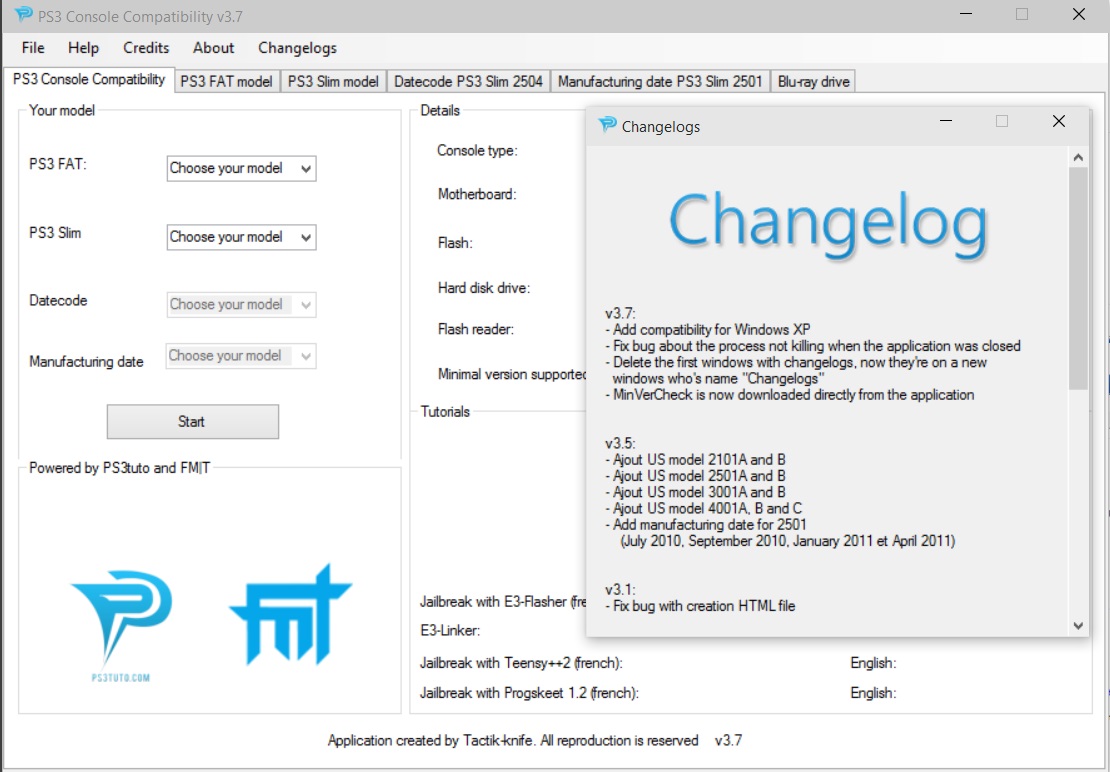Open the Changelogs menu
Screen dimensions: 1110x772
coord(297,48)
